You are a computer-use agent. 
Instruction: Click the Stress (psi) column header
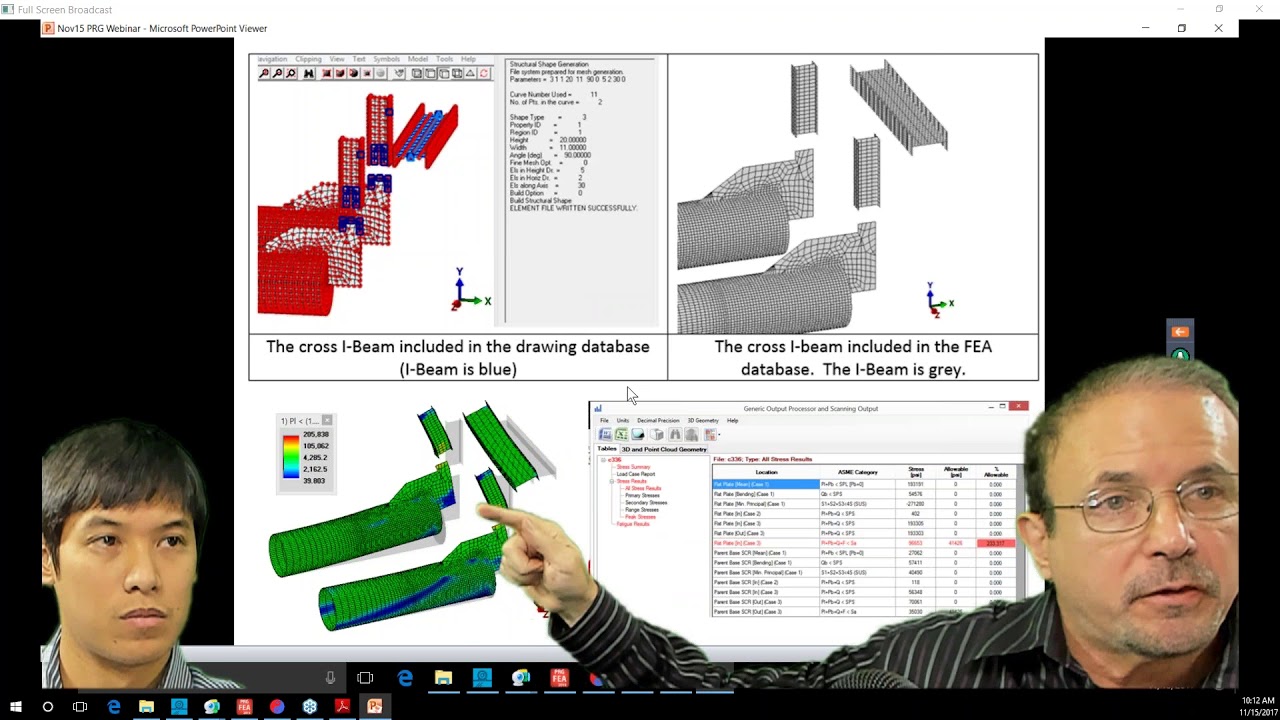[x=916, y=472]
